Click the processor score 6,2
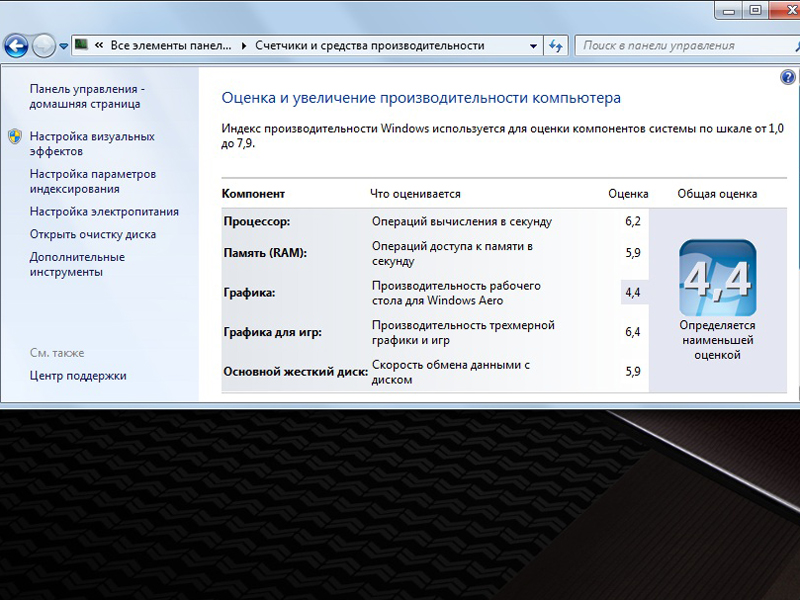The image size is (800, 600). (633, 221)
